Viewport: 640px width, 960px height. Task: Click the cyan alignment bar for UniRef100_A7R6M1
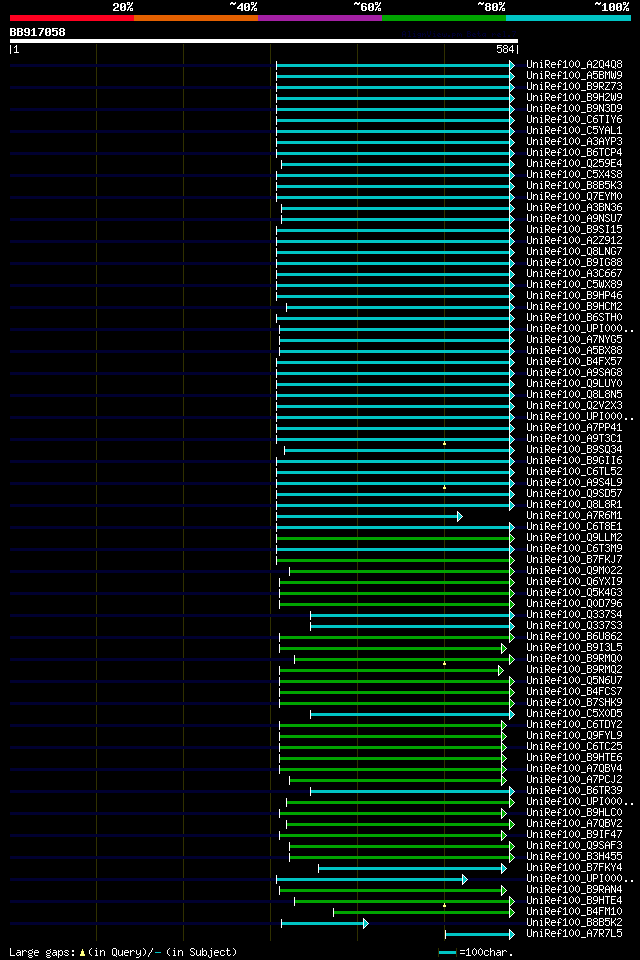pos(367,517)
